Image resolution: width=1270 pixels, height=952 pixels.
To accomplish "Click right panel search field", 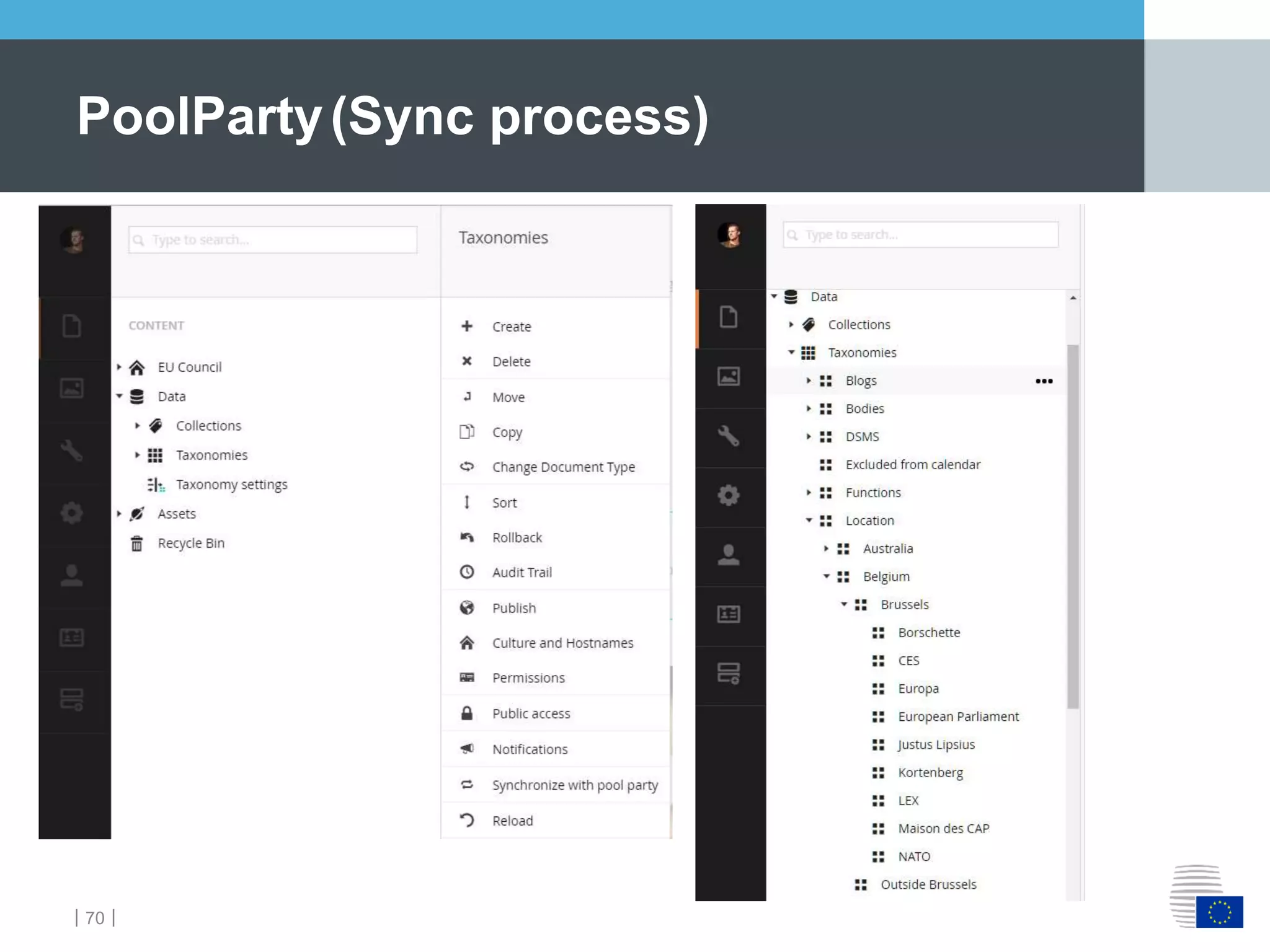I will tap(921, 235).
